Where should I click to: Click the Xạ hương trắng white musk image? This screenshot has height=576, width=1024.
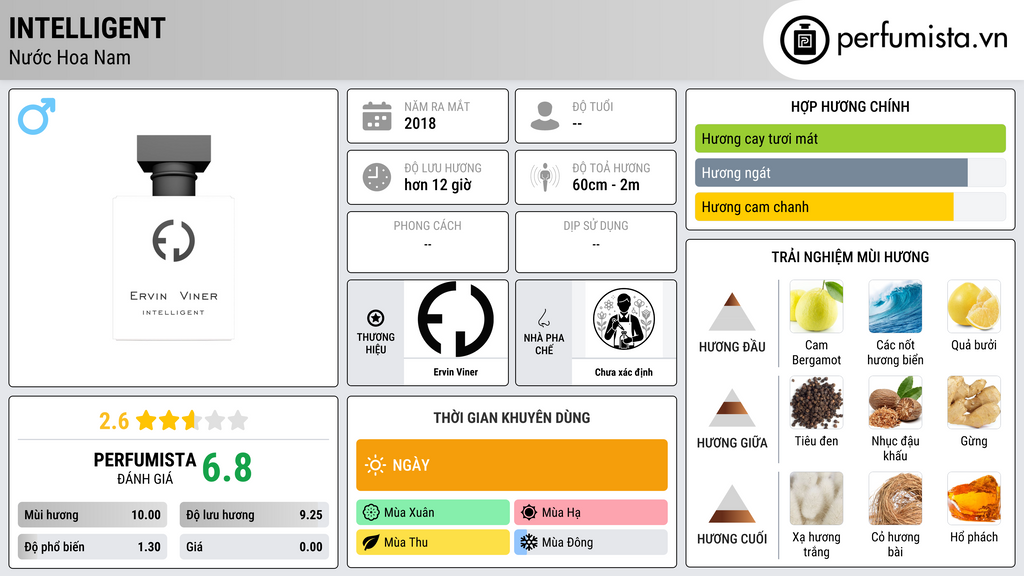coord(816,498)
